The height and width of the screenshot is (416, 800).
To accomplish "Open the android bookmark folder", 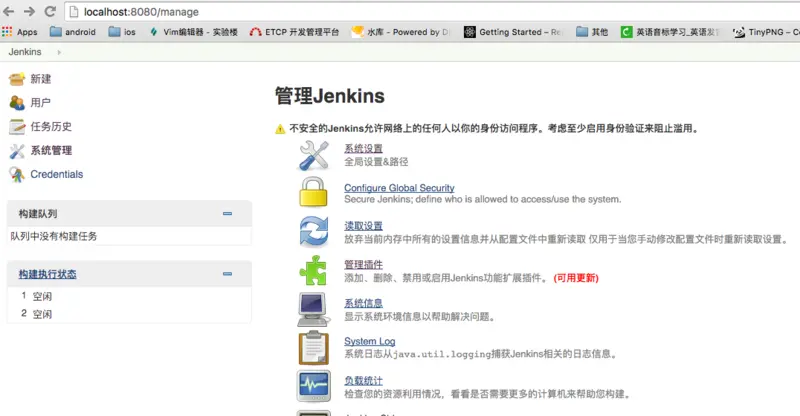I will pyautogui.click(x=73, y=32).
